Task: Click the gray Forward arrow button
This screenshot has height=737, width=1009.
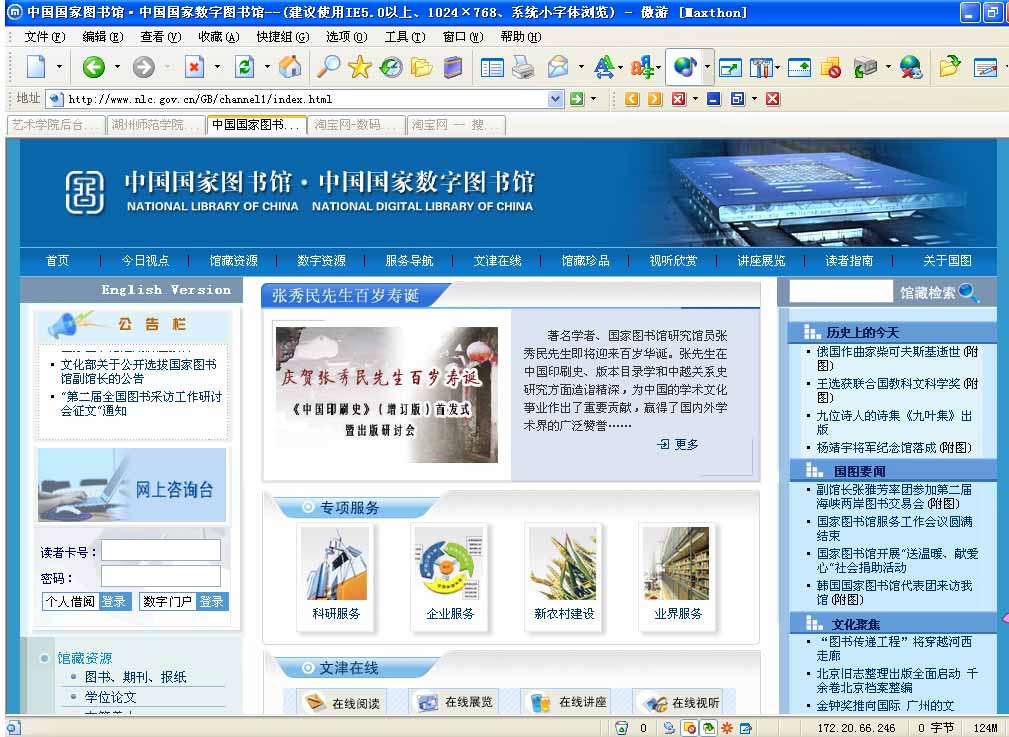Action: (x=143, y=66)
